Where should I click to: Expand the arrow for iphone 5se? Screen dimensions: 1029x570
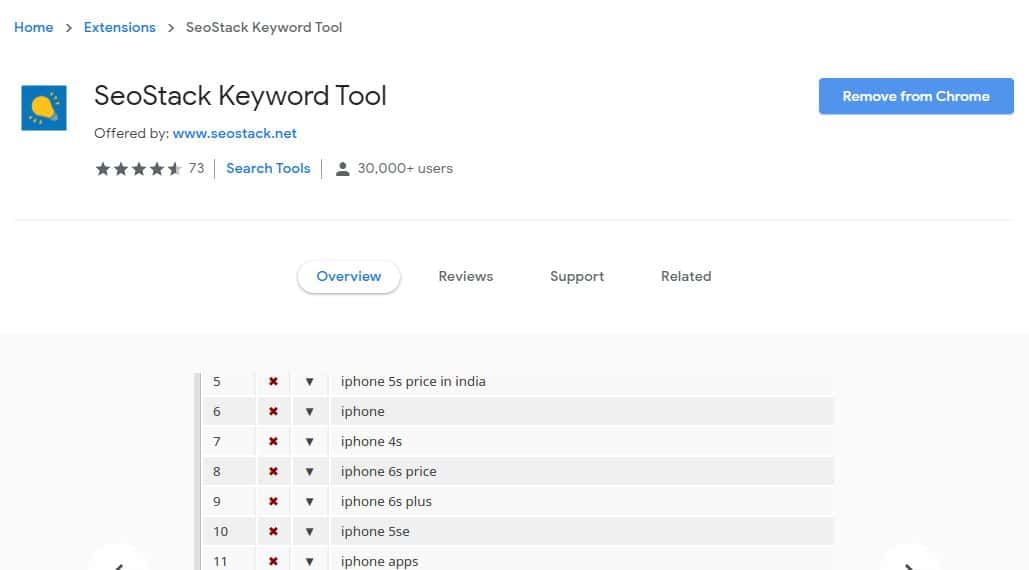tap(309, 532)
